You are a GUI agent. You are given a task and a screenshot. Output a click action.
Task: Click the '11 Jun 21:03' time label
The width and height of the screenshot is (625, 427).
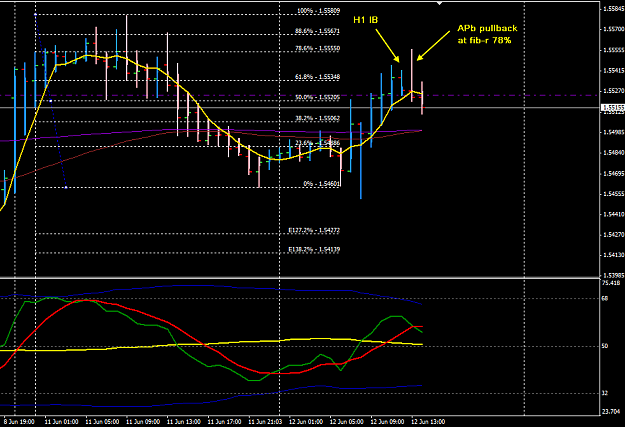pos(265,422)
